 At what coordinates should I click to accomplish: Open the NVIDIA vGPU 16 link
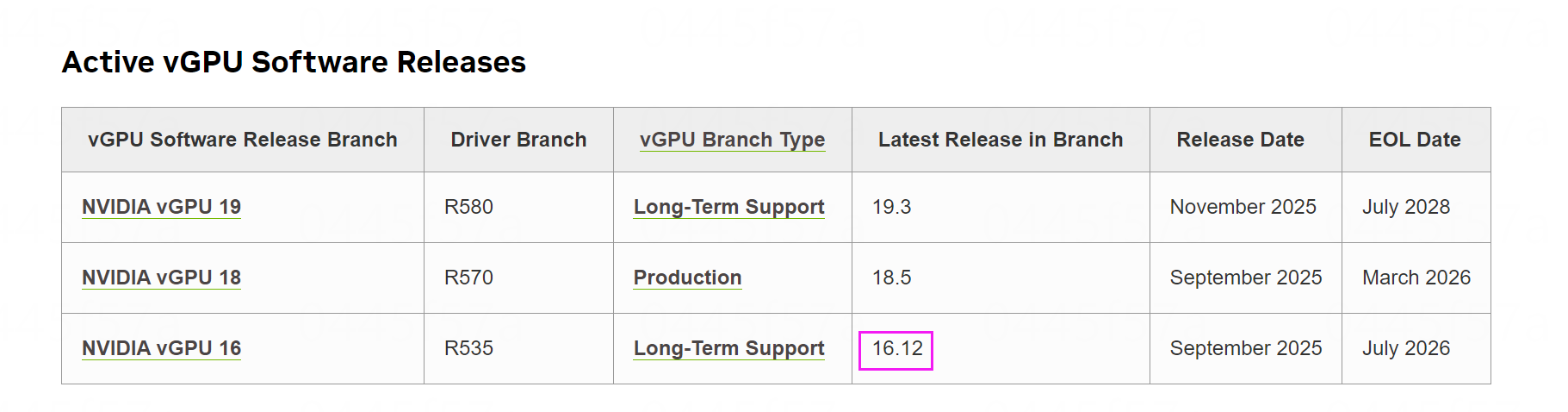click(x=161, y=348)
